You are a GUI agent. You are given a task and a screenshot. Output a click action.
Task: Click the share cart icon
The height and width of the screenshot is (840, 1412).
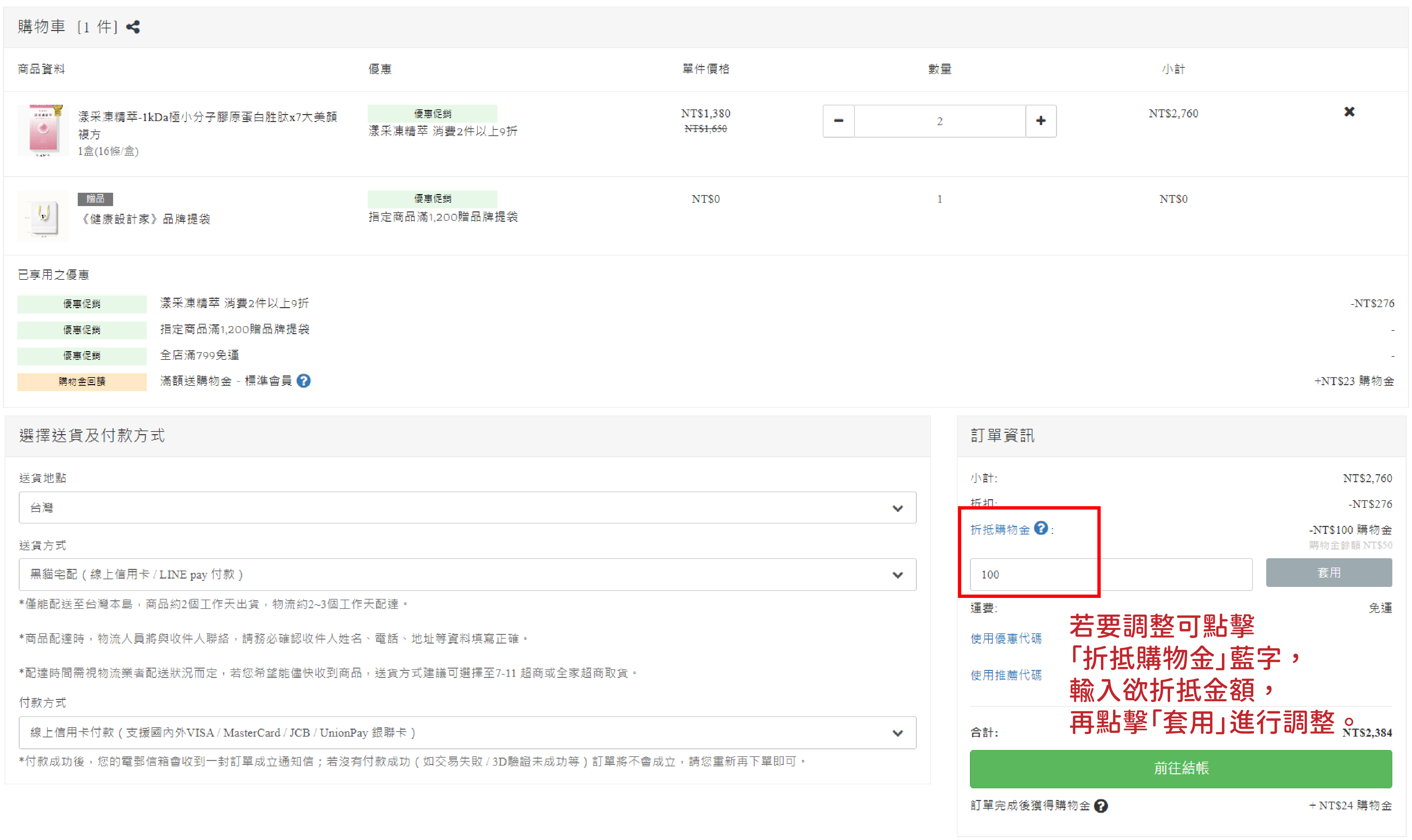pyautogui.click(x=133, y=27)
